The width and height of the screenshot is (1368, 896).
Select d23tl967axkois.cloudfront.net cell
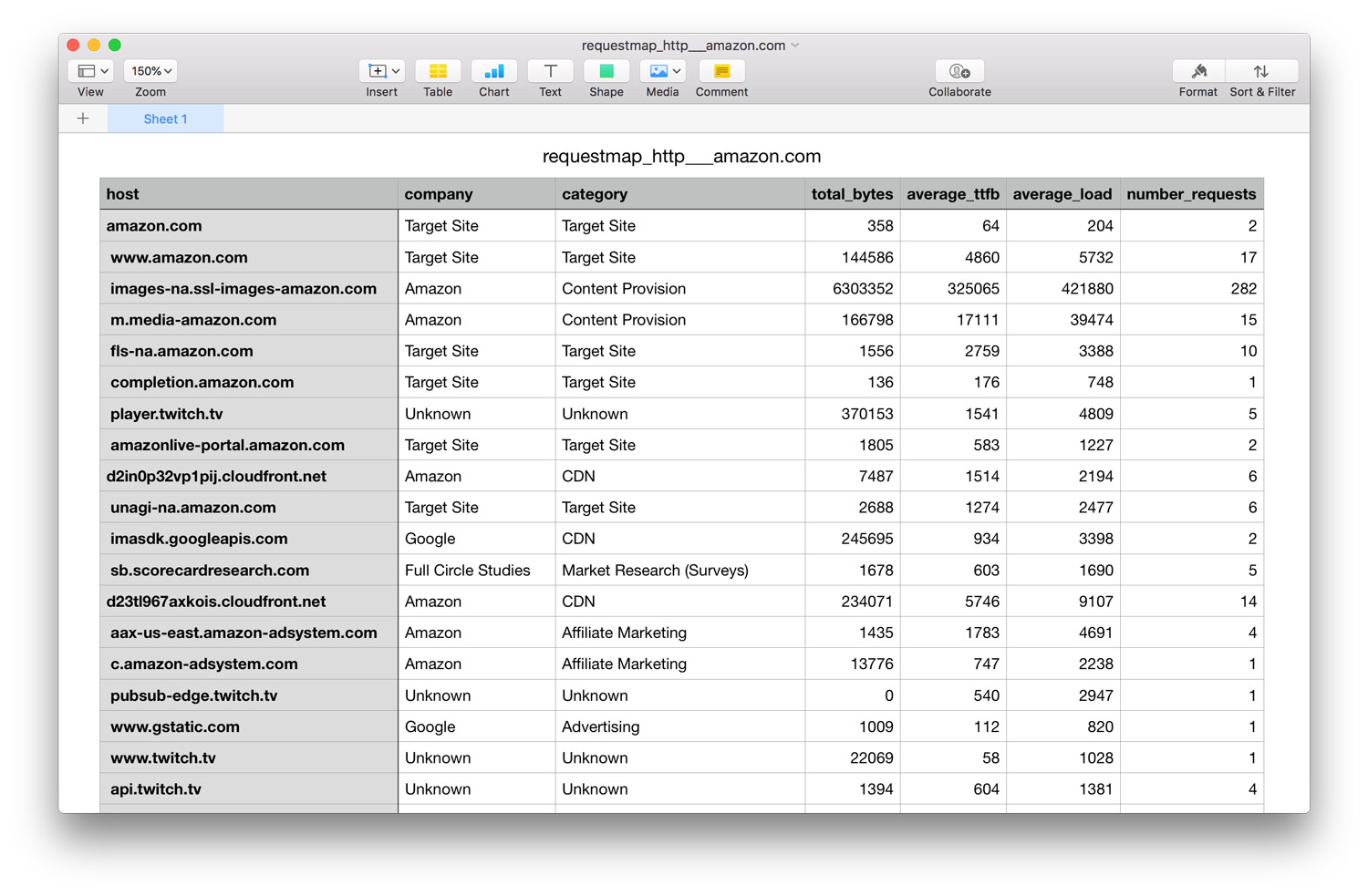pos(249,602)
